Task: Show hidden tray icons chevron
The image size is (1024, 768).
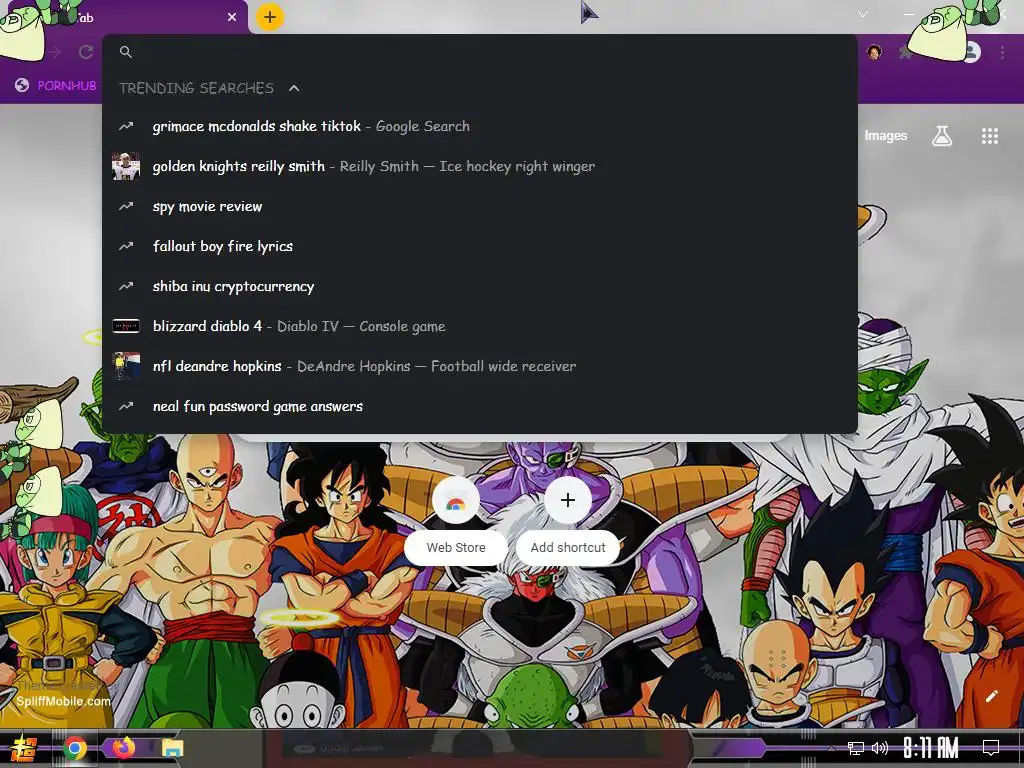Action: [831, 748]
